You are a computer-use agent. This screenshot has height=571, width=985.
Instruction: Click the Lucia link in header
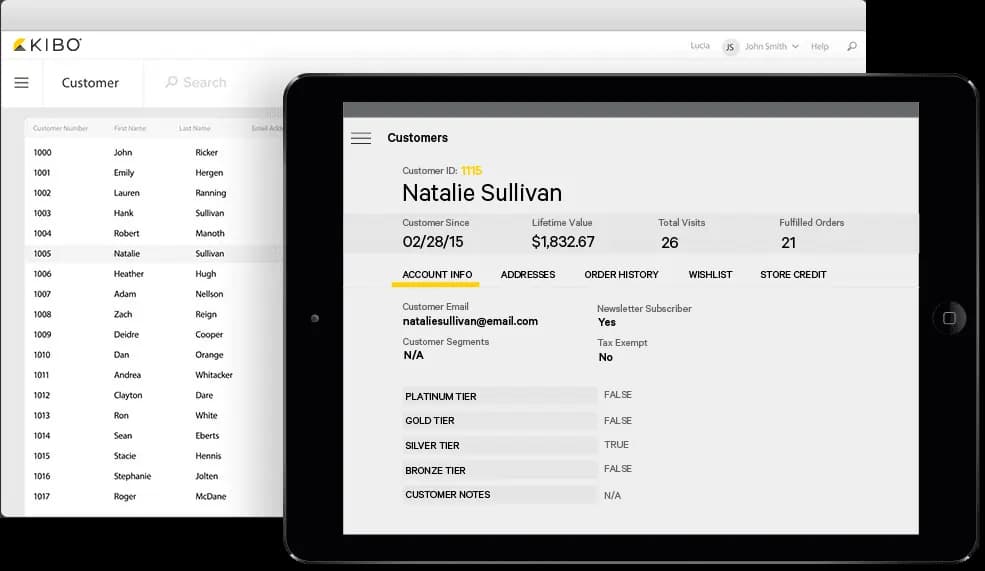click(700, 46)
